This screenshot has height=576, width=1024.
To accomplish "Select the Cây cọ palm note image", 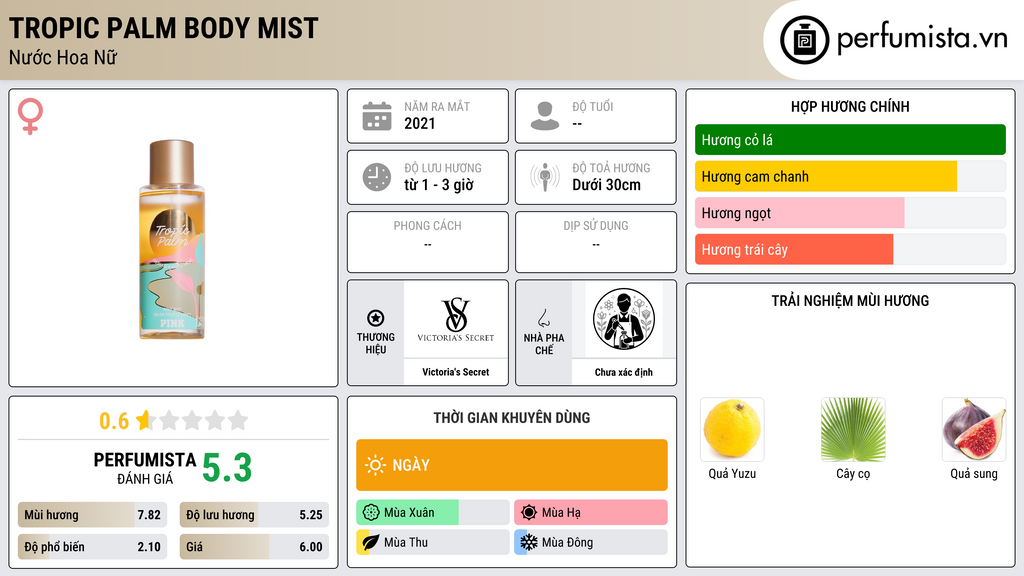I will (x=853, y=429).
